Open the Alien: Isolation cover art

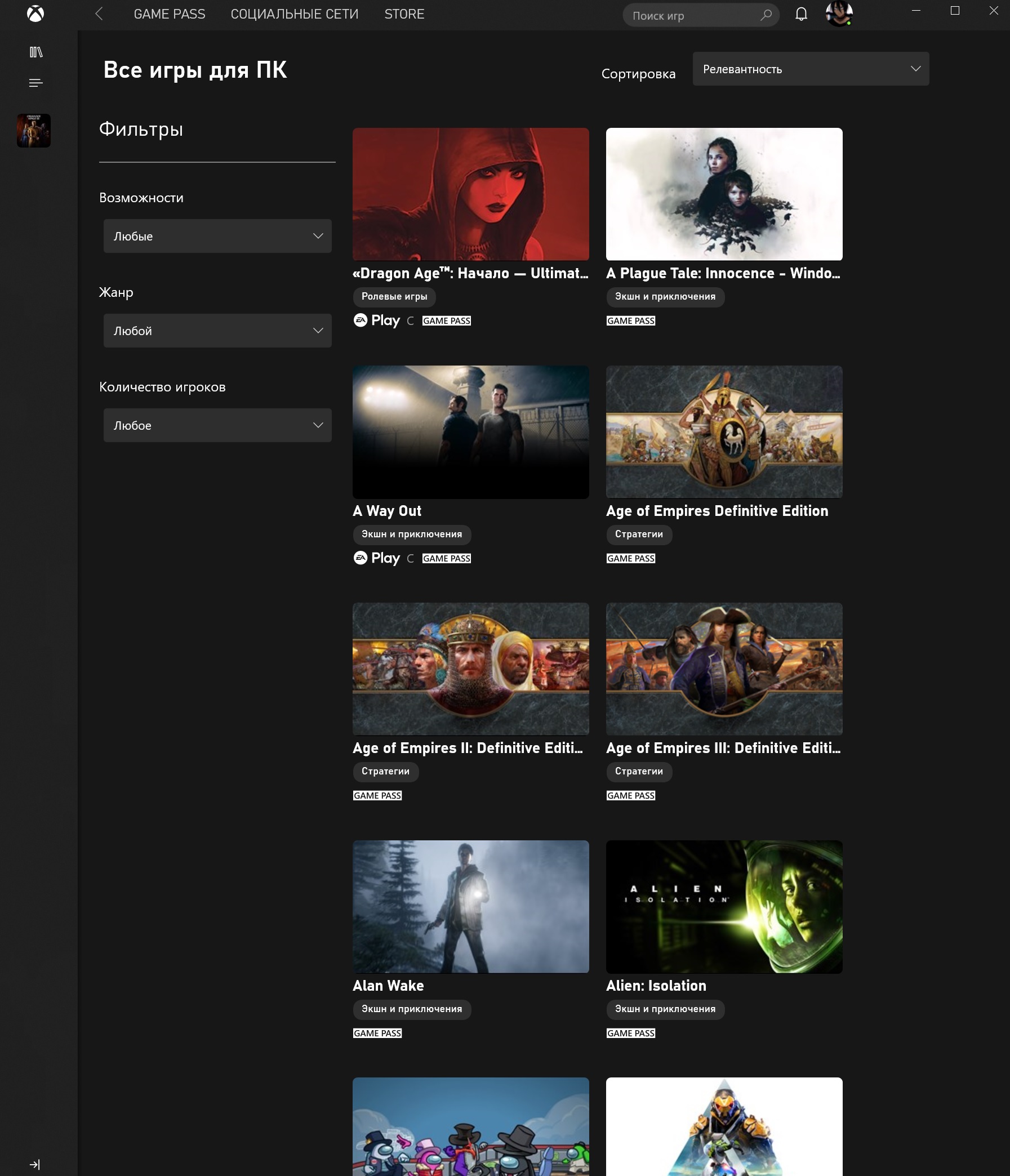724,907
